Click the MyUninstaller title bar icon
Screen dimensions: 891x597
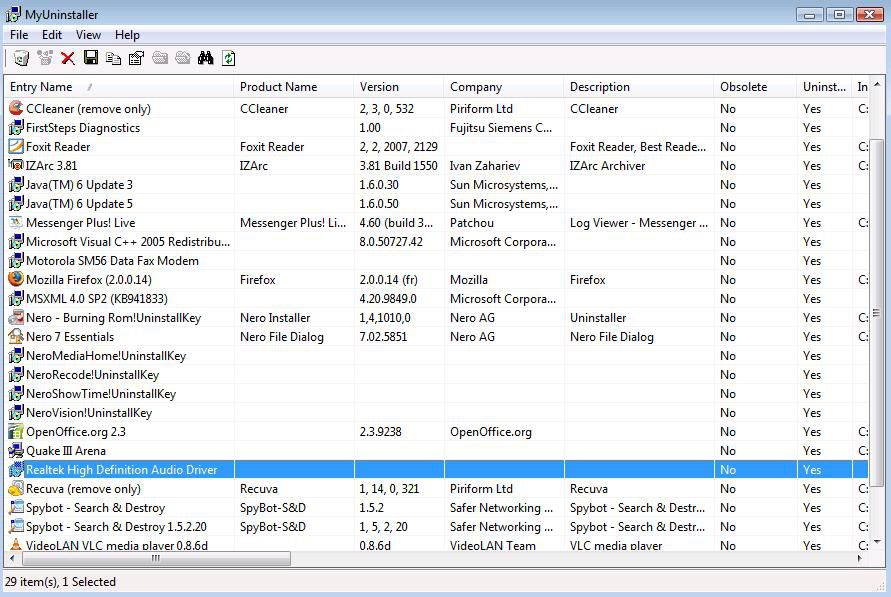[13, 14]
